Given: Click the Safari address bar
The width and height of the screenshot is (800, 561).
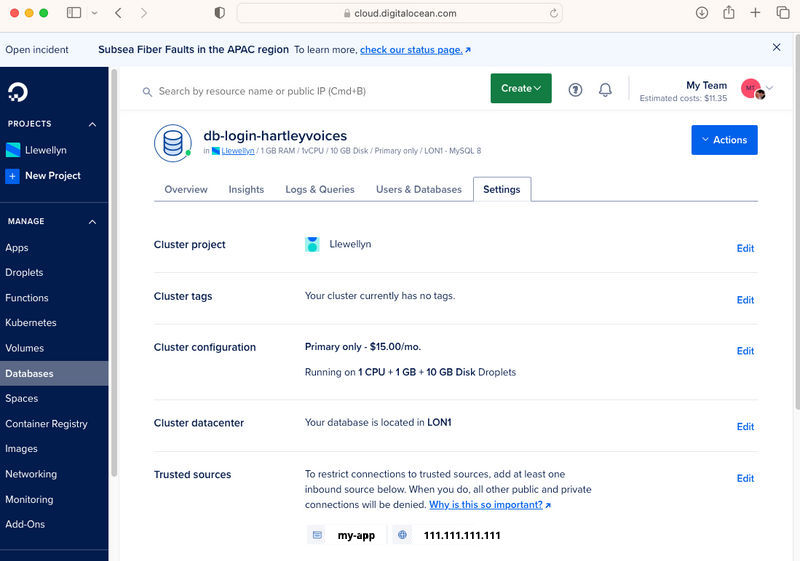Looking at the screenshot, I should point(399,13).
